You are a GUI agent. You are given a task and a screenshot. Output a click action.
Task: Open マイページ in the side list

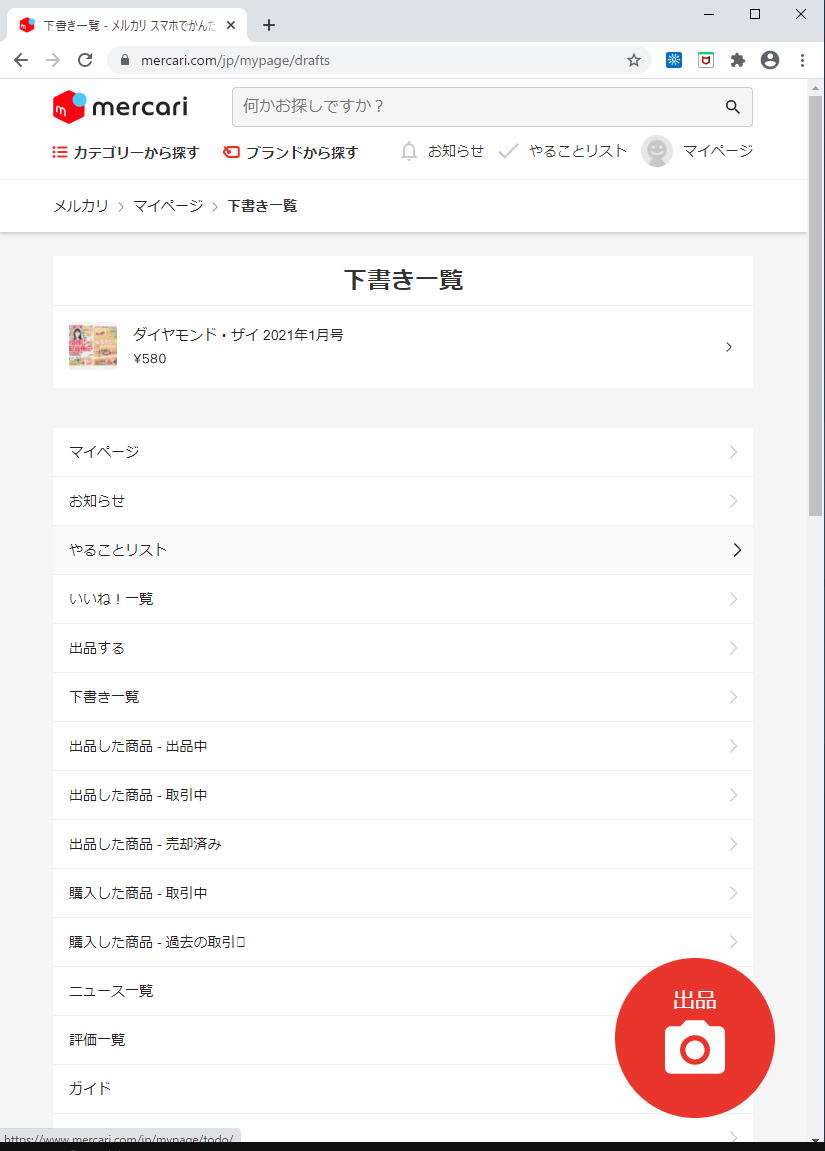[403, 452]
